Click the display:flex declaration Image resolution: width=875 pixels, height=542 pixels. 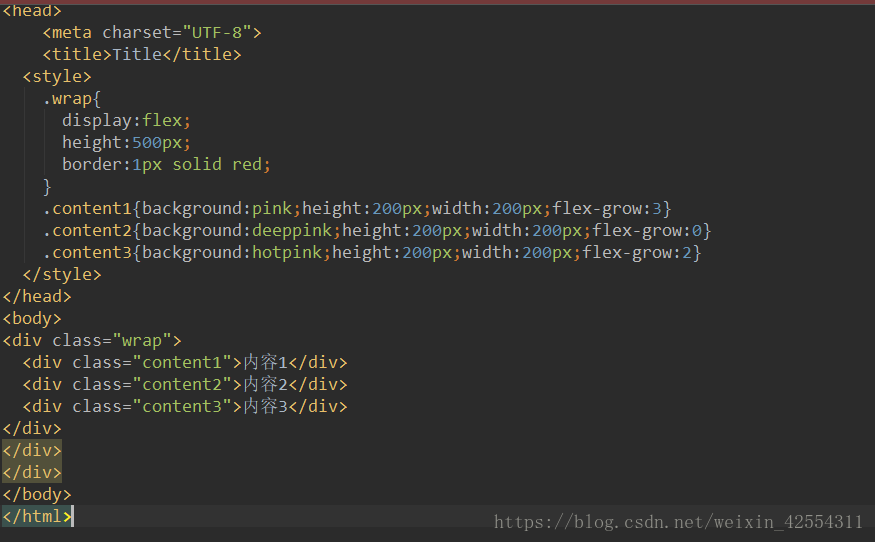point(126,121)
